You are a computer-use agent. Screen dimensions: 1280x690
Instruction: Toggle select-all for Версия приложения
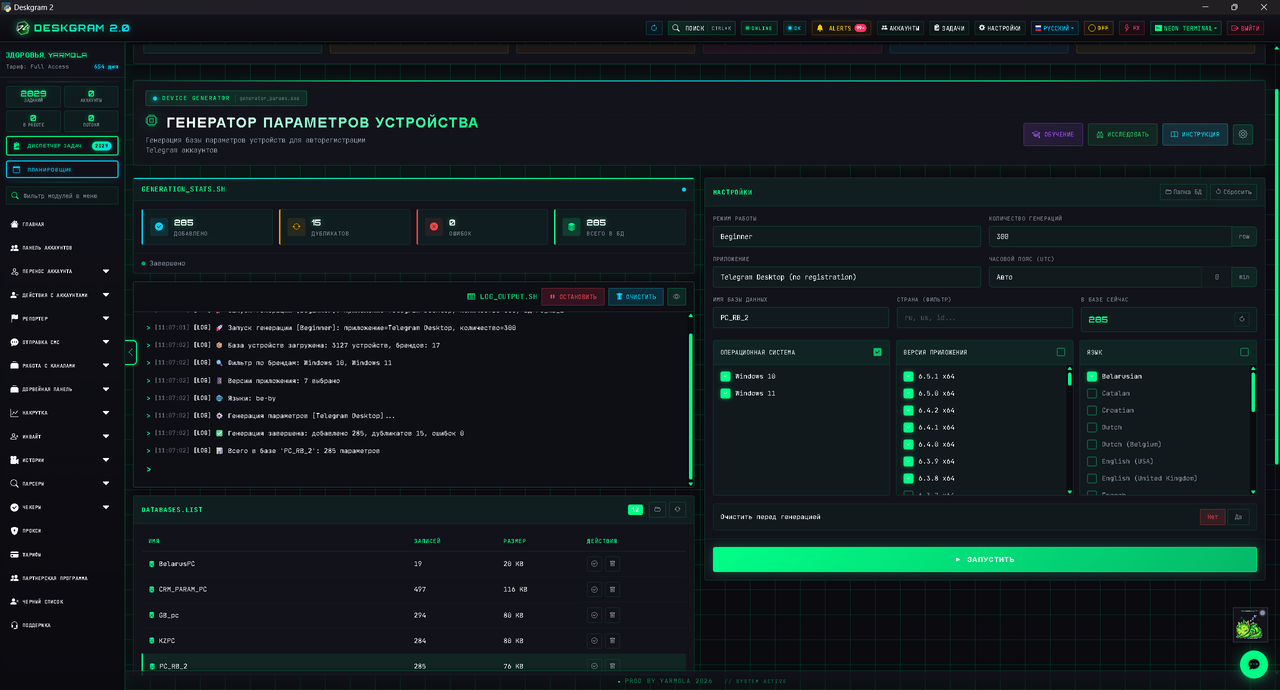coord(1061,352)
